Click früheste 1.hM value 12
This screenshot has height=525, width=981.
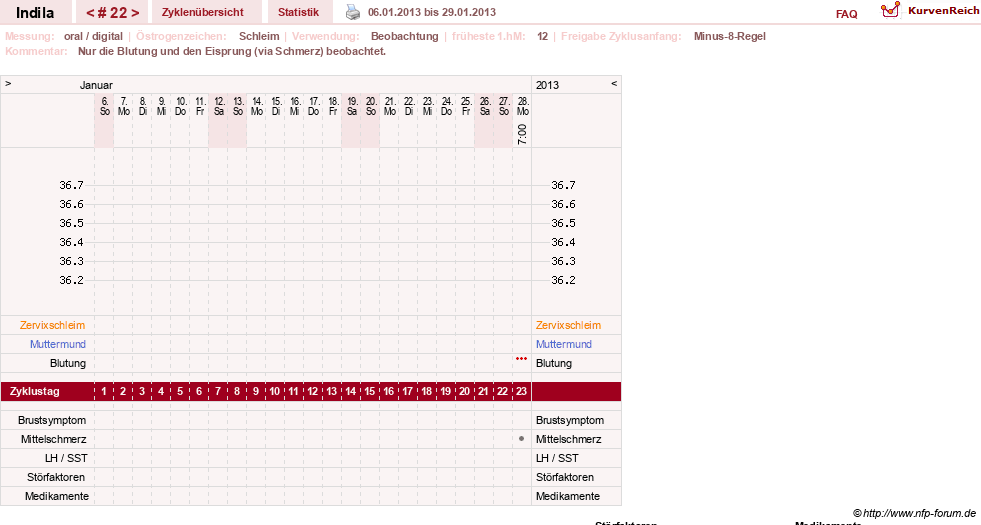coord(542,36)
